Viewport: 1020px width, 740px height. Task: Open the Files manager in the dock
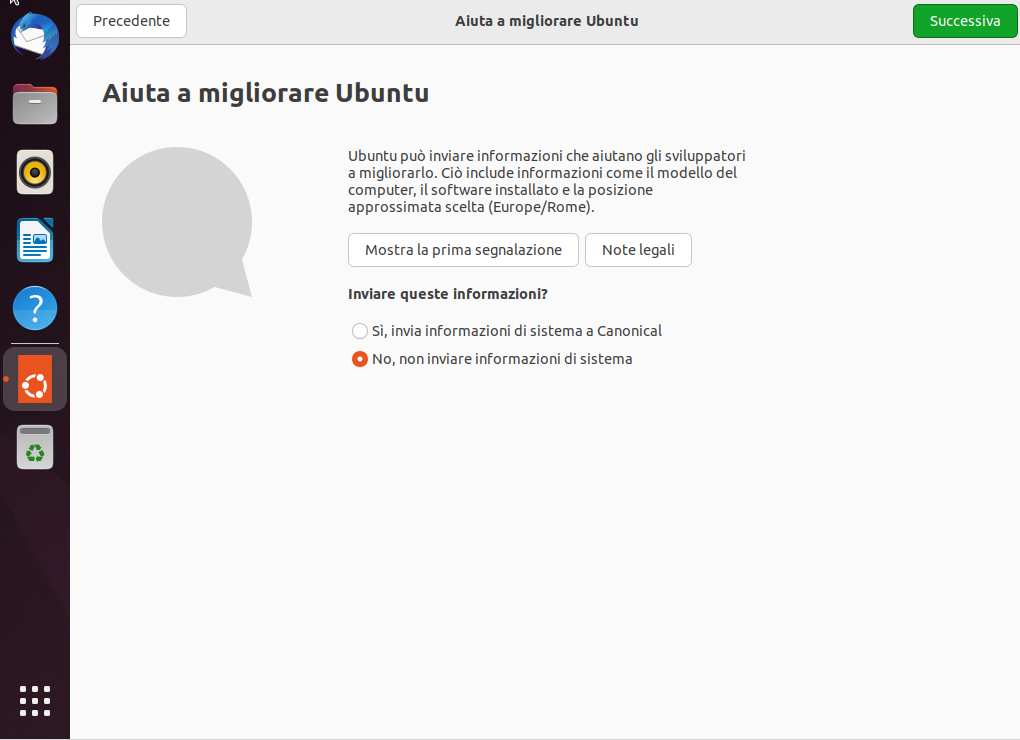(x=35, y=104)
